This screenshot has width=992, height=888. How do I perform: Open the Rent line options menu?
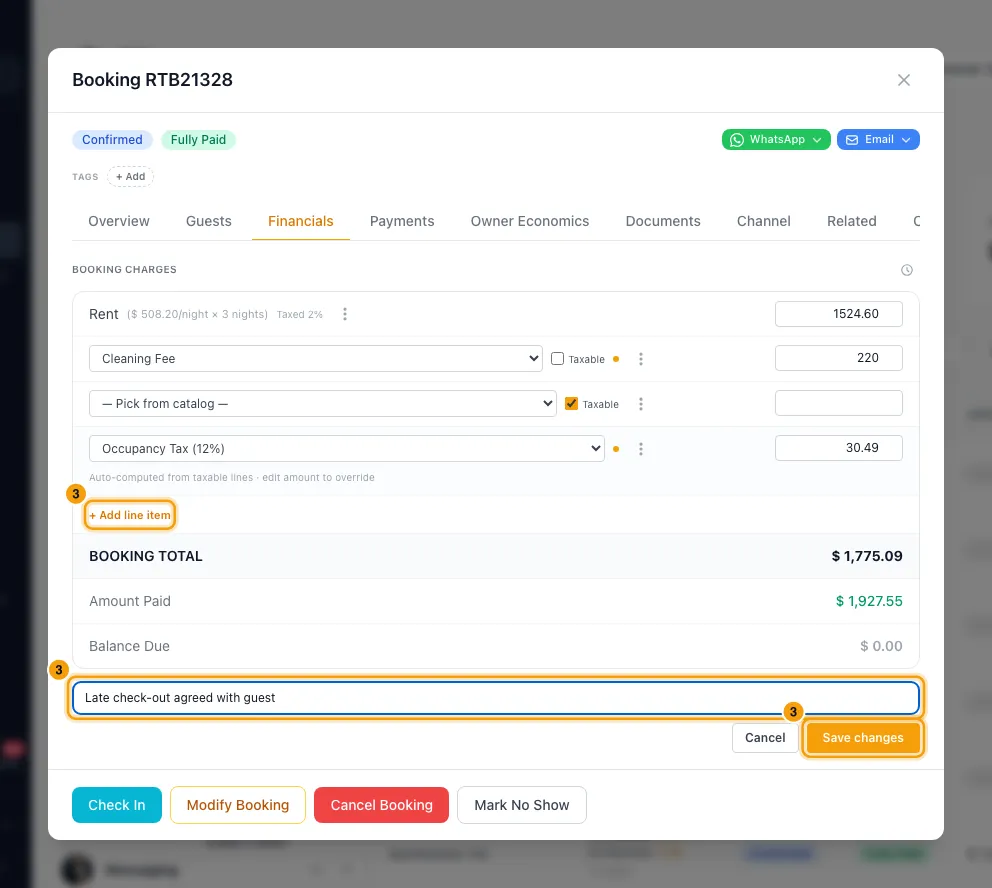pos(345,314)
